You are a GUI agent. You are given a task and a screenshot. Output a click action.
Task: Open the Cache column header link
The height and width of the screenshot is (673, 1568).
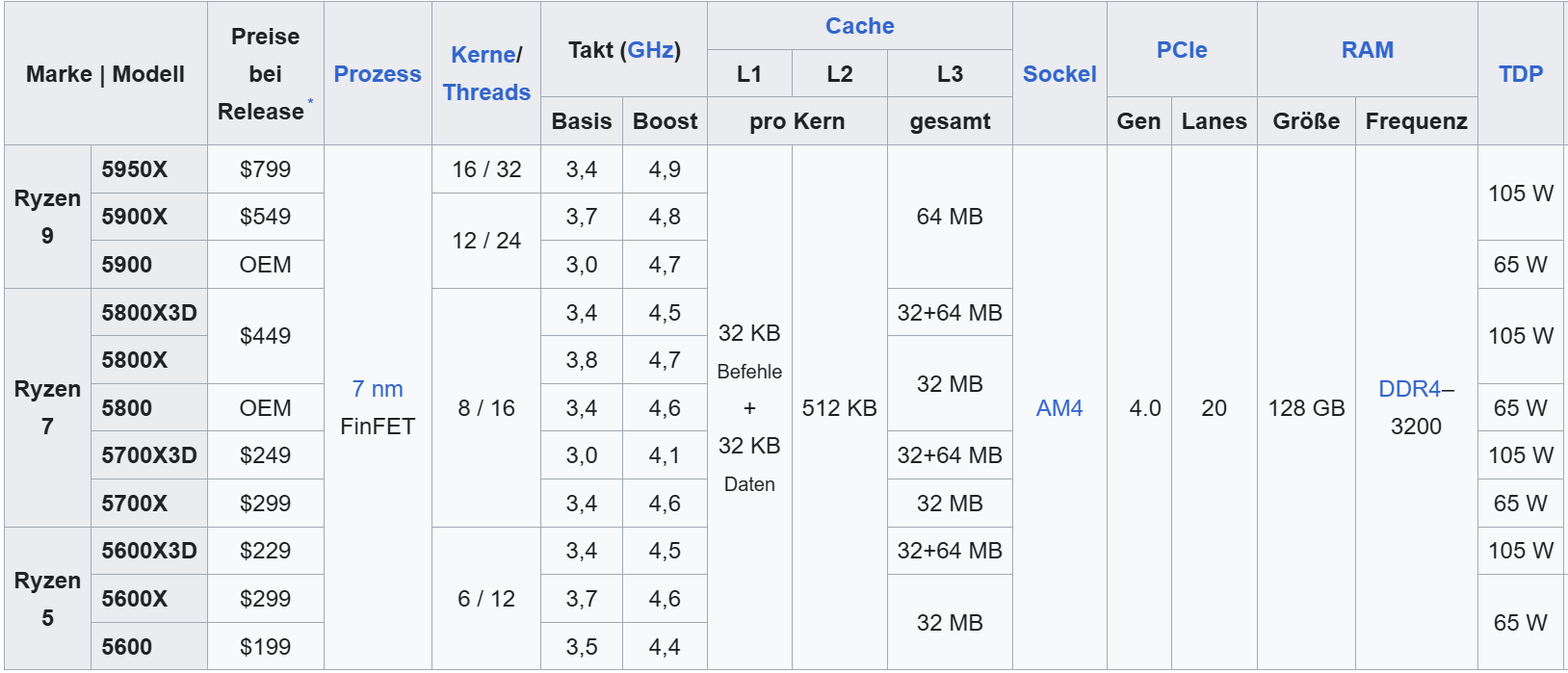click(x=859, y=26)
